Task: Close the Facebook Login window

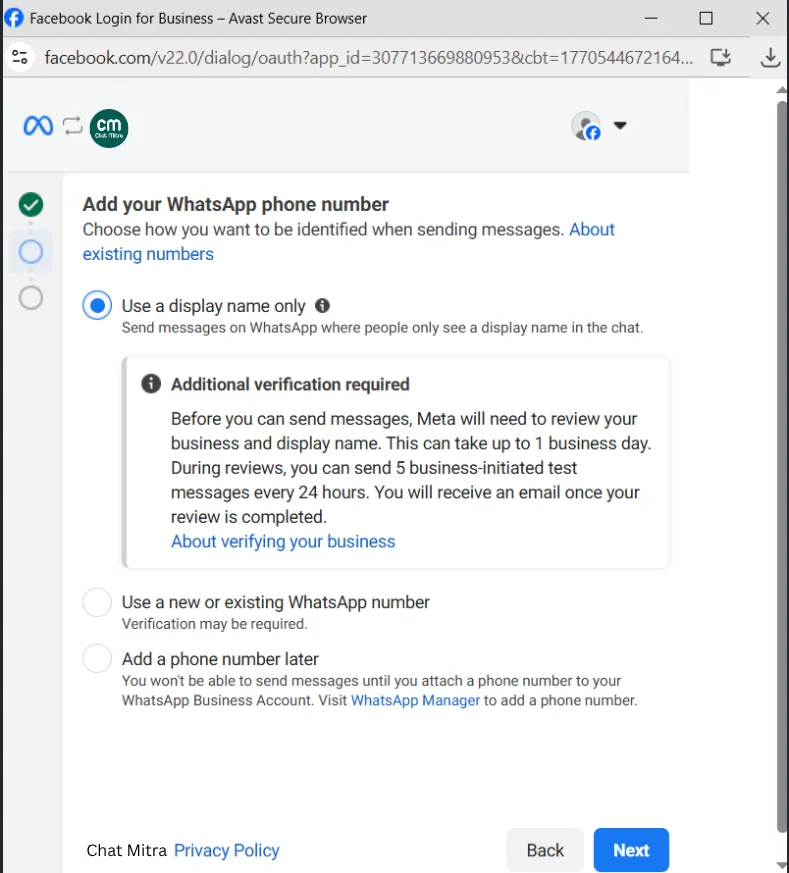Action: click(x=763, y=18)
